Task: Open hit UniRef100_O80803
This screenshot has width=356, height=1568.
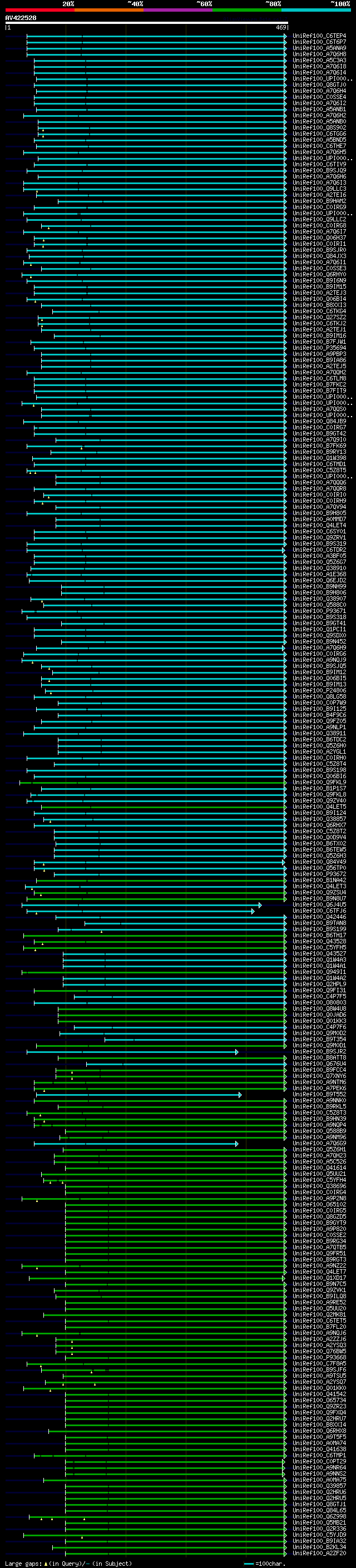Action: click(x=319, y=1002)
